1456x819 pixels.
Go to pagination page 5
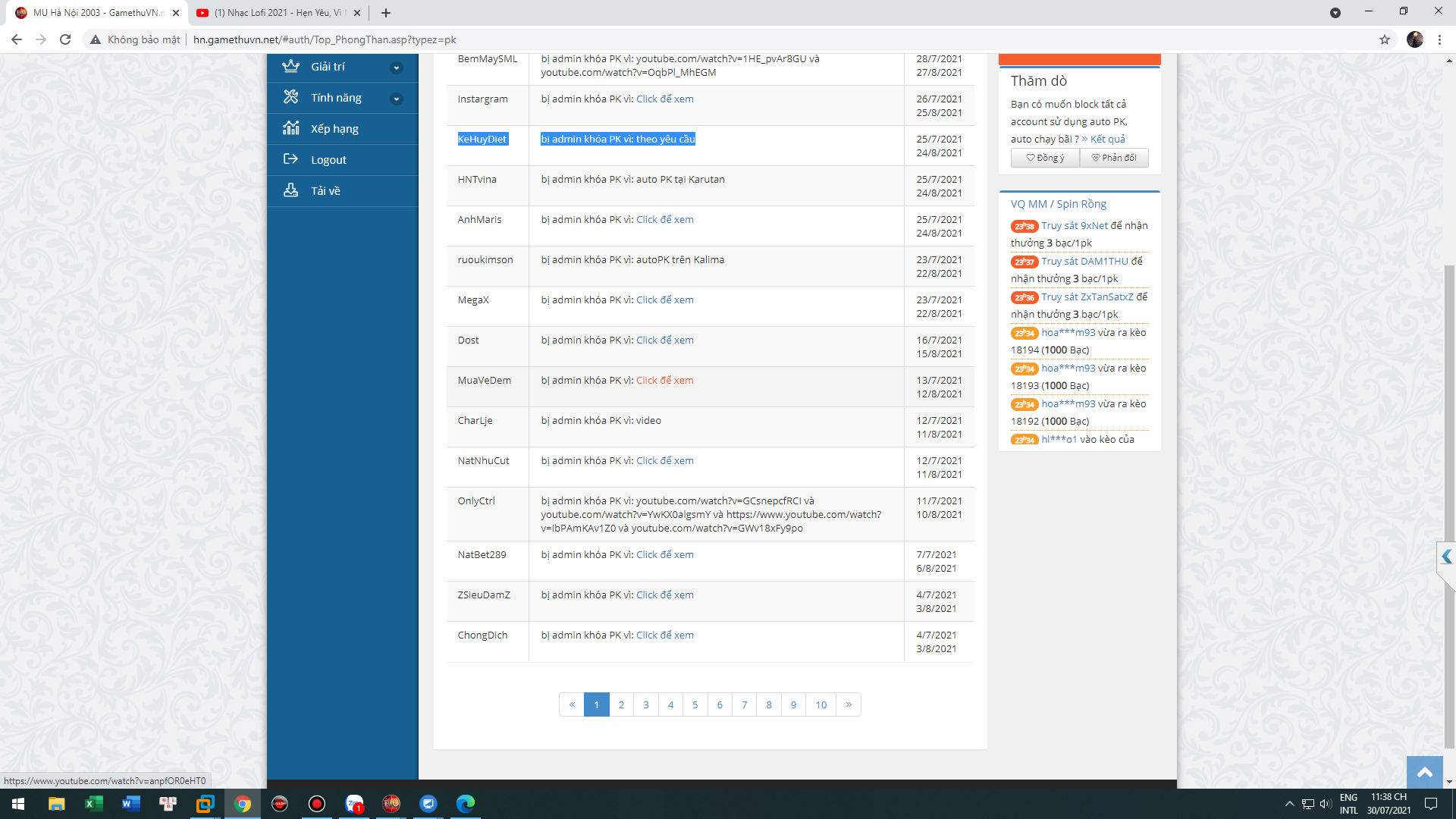(x=695, y=704)
